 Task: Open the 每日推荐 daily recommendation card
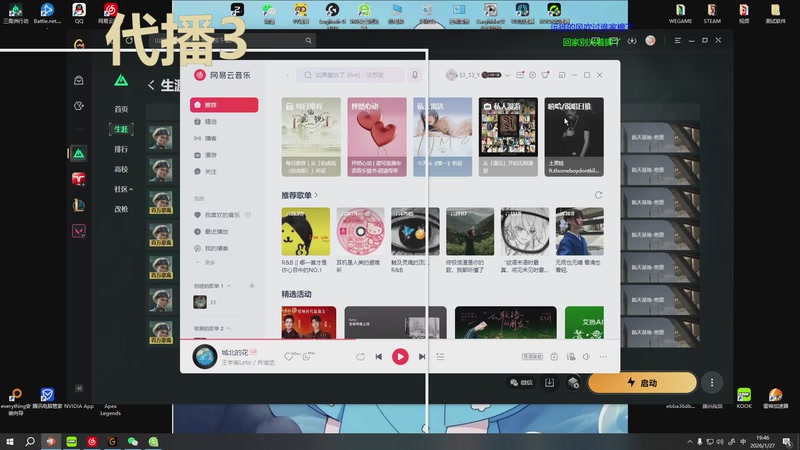(311, 137)
